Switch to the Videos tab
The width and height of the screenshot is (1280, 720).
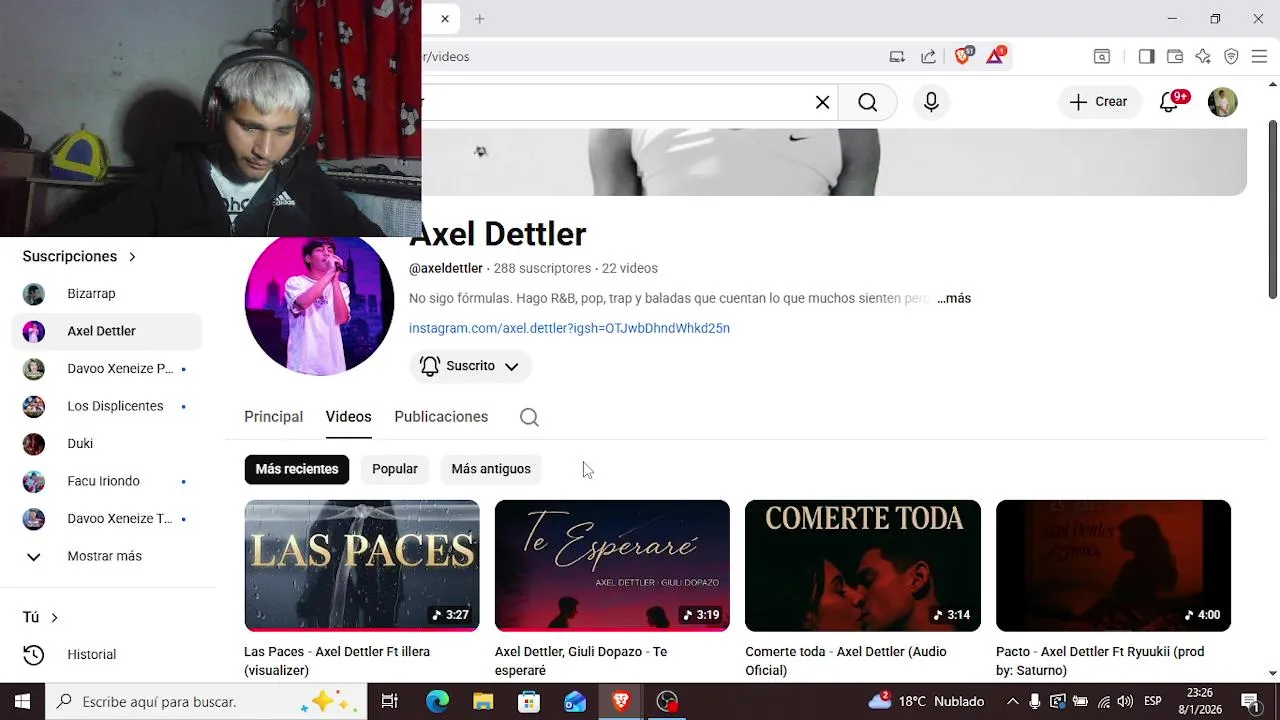[348, 417]
